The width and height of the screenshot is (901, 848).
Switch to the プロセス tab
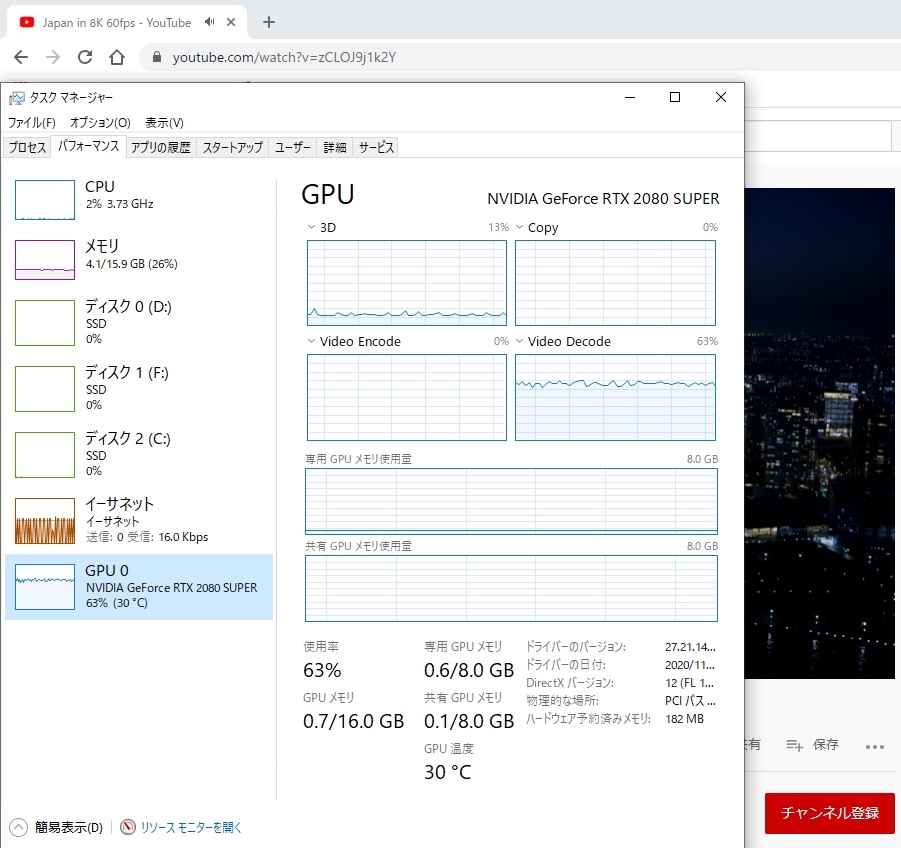[x=27, y=148]
